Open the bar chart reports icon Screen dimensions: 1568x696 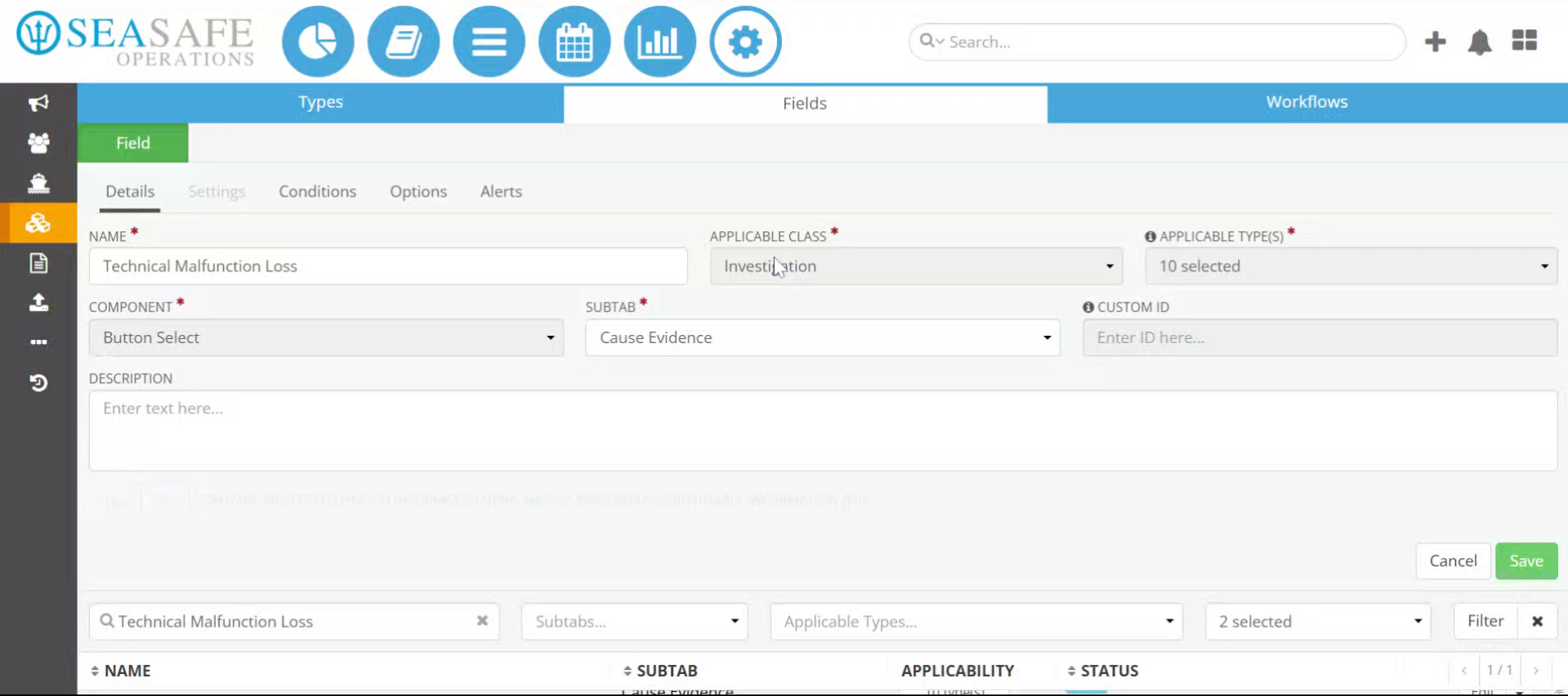pos(660,42)
